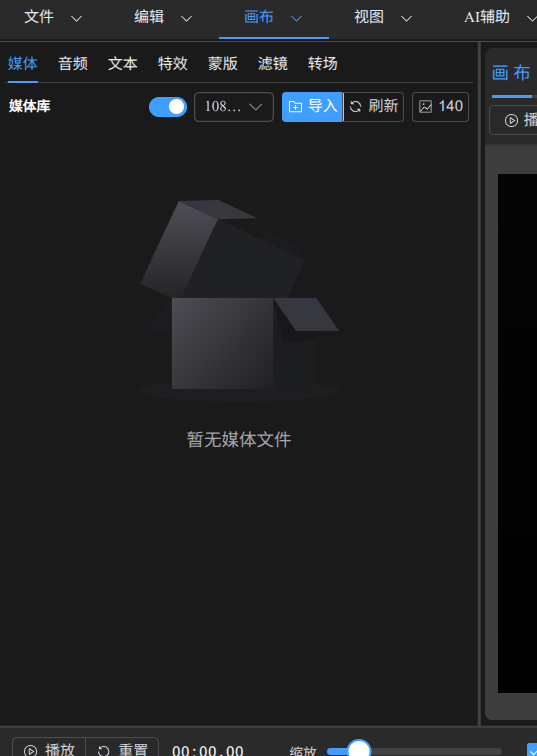
Task: Expand the 文件 menu chevron
Action: [76, 19]
